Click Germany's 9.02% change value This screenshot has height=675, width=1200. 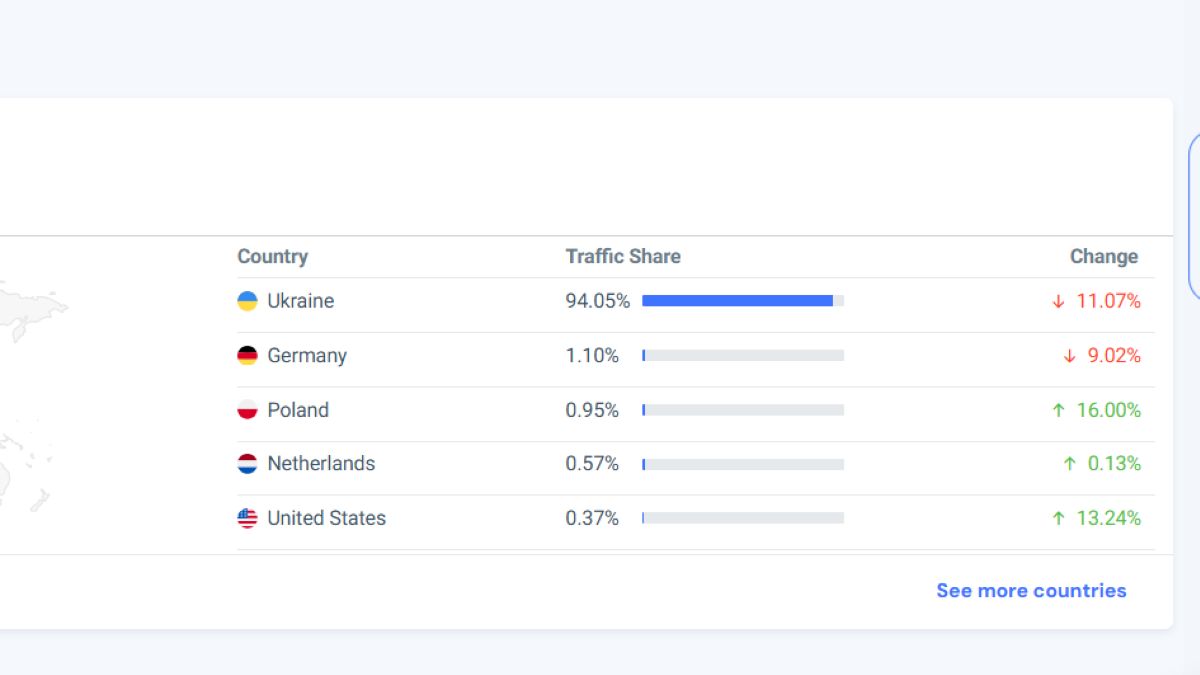tap(1114, 355)
